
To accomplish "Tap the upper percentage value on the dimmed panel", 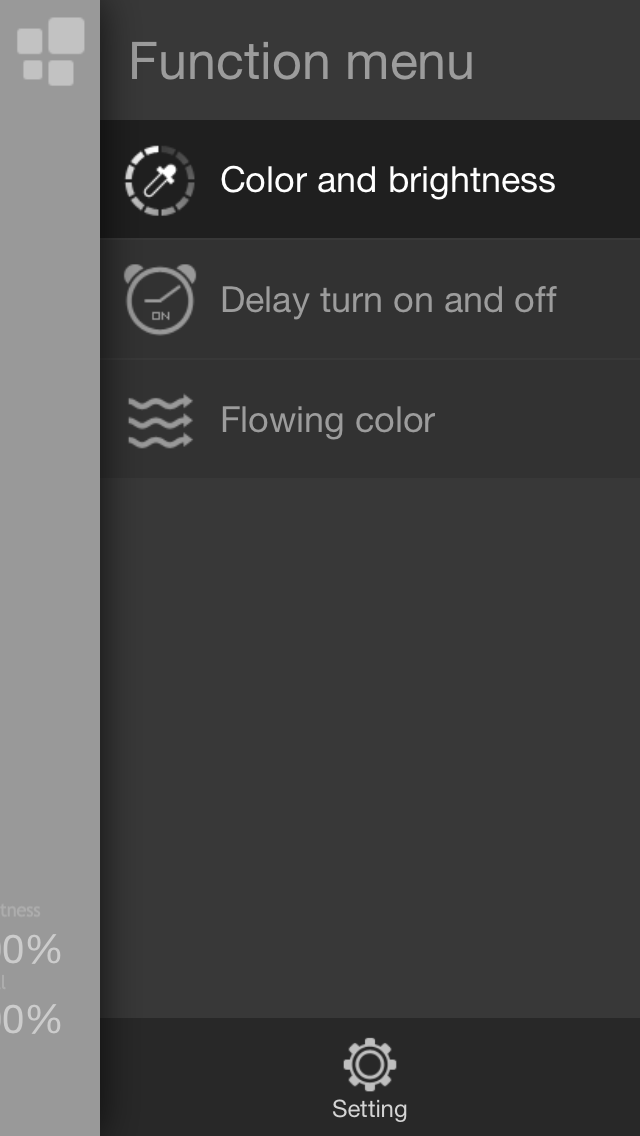I will [30, 950].
